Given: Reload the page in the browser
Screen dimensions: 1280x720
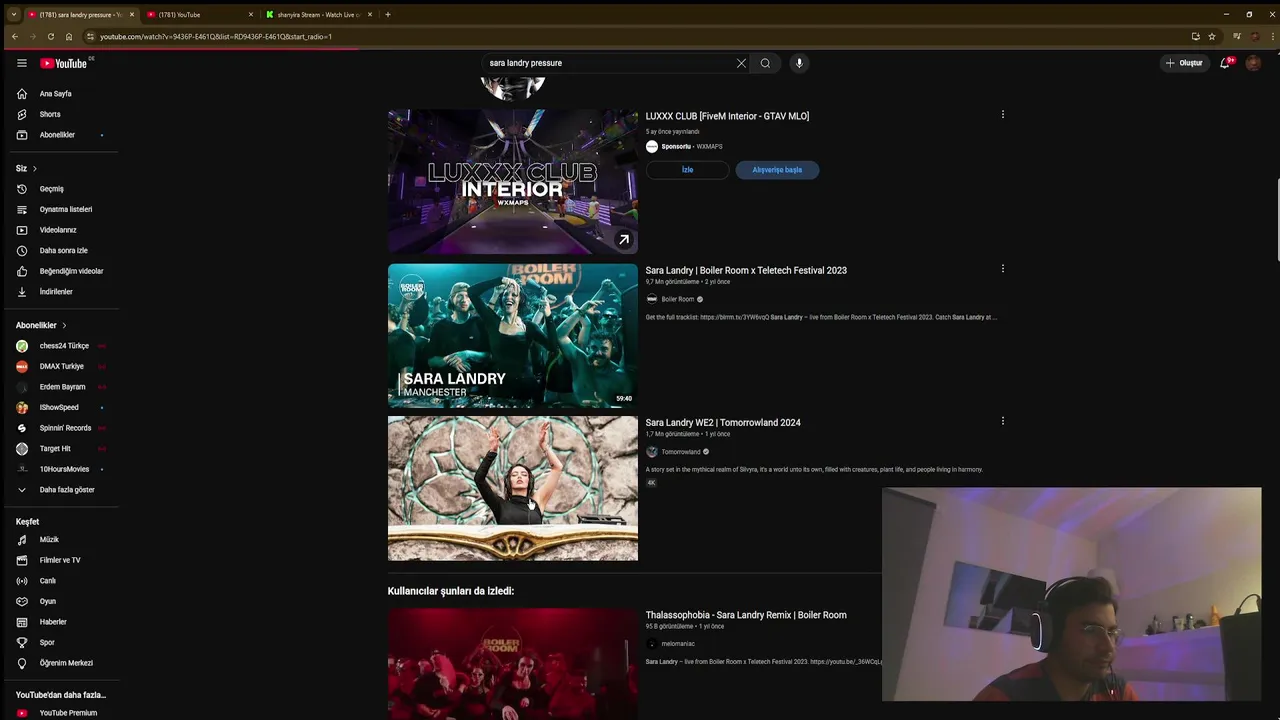Looking at the screenshot, I should tap(50, 36).
